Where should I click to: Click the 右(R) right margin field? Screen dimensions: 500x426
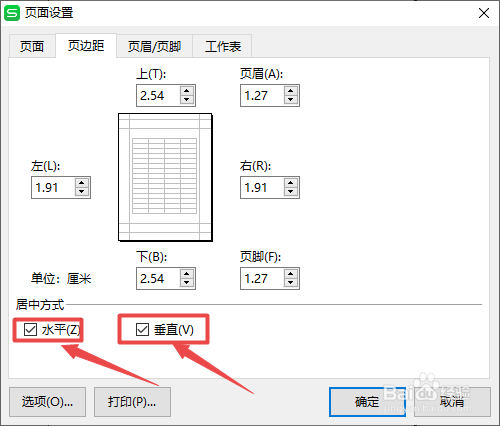[262, 188]
